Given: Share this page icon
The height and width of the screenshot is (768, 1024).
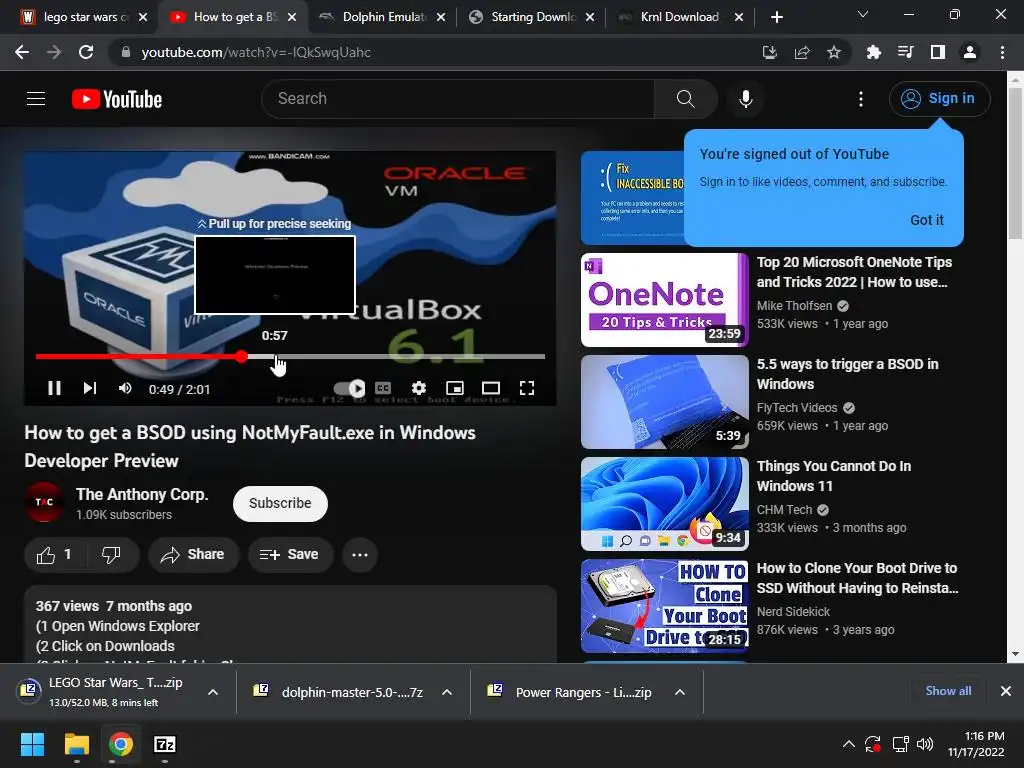Looking at the screenshot, I should (x=802, y=52).
